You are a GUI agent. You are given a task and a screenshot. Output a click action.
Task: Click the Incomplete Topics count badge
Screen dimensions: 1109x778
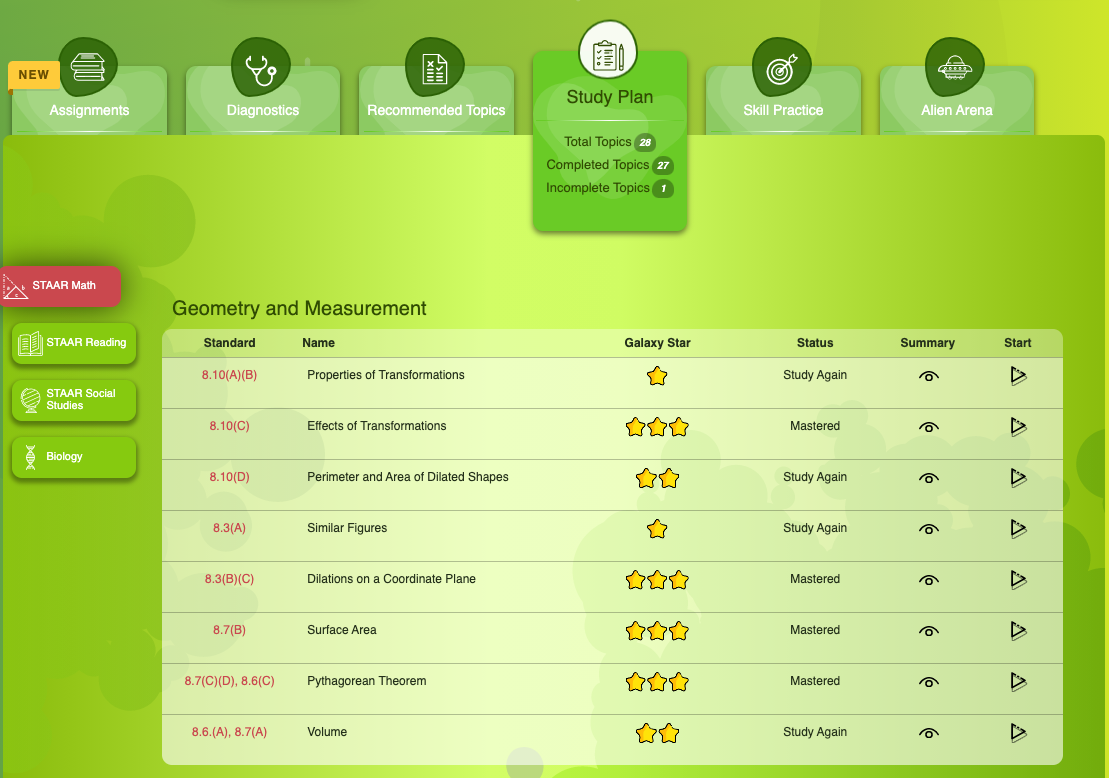663,189
